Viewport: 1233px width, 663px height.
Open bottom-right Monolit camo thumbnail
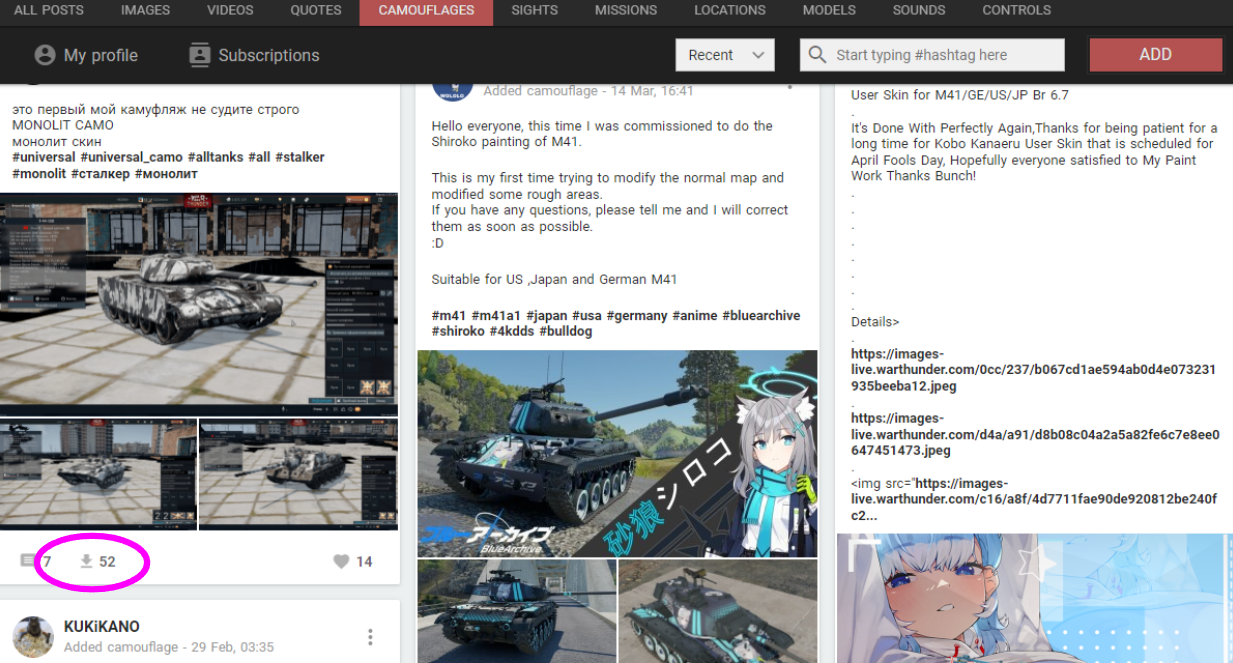tap(298, 475)
